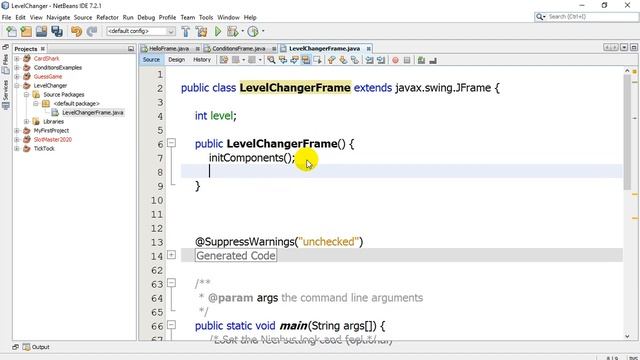
Task: Switch to History view
Action: pyautogui.click(x=202, y=60)
